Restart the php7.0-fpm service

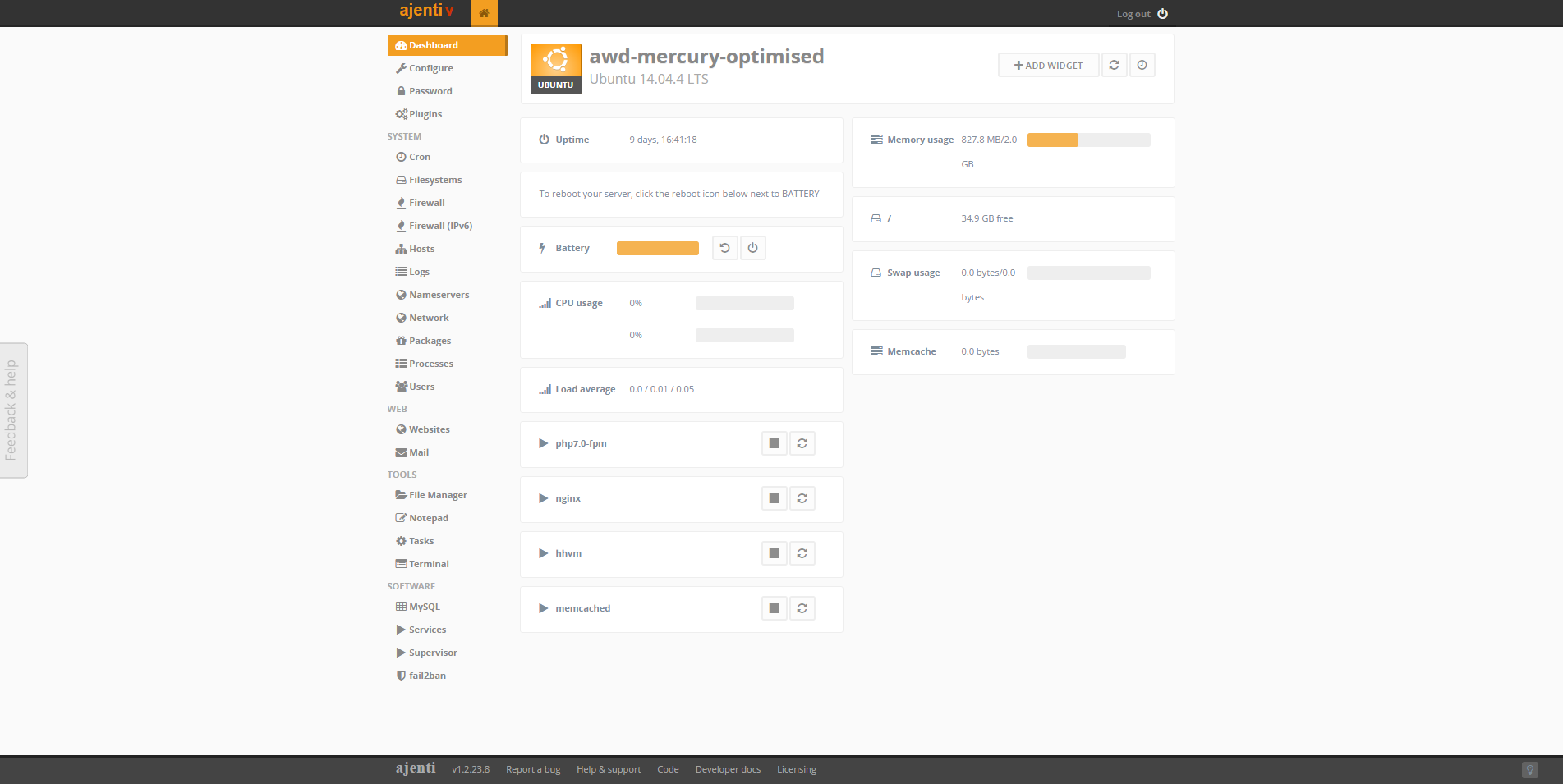[802, 443]
